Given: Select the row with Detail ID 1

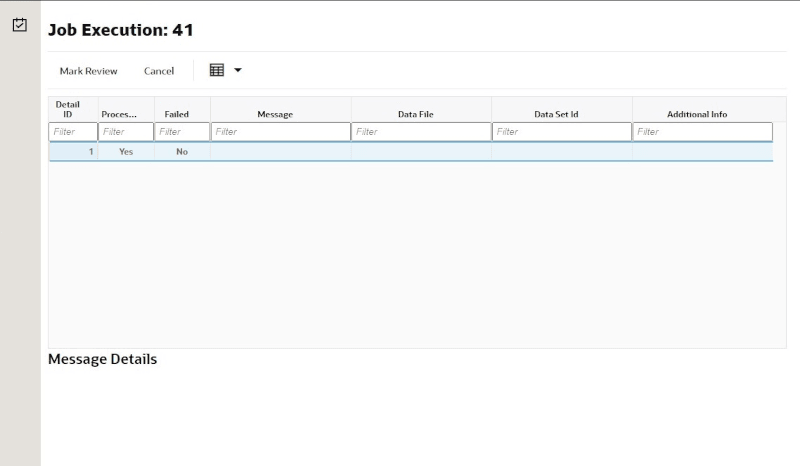Looking at the screenshot, I should (x=411, y=152).
